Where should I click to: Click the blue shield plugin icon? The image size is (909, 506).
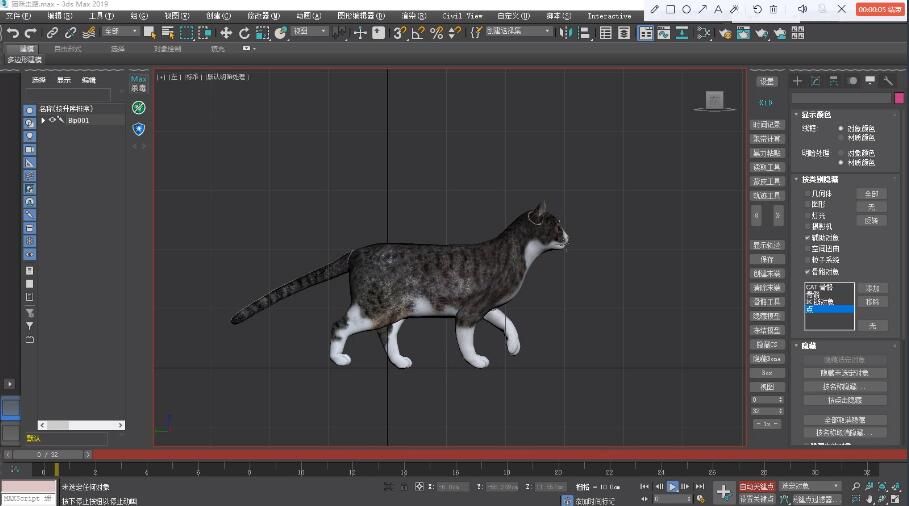(139, 129)
